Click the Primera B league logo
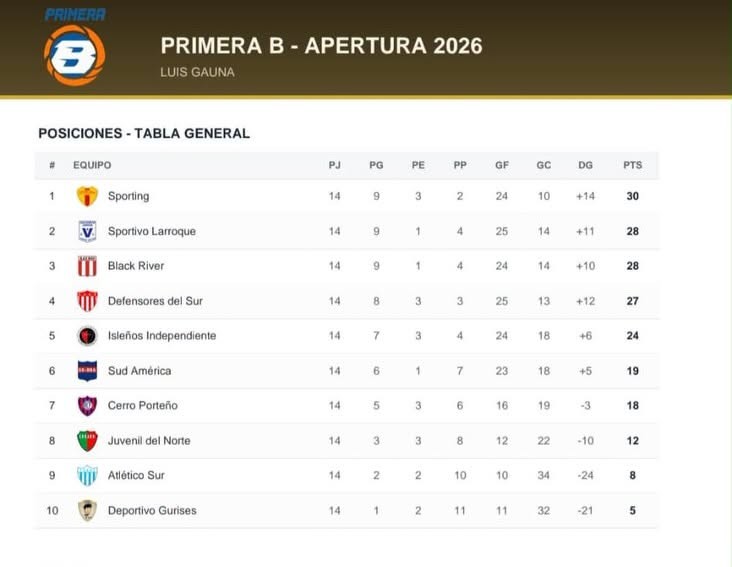The image size is (732, 567). [74, 47]
